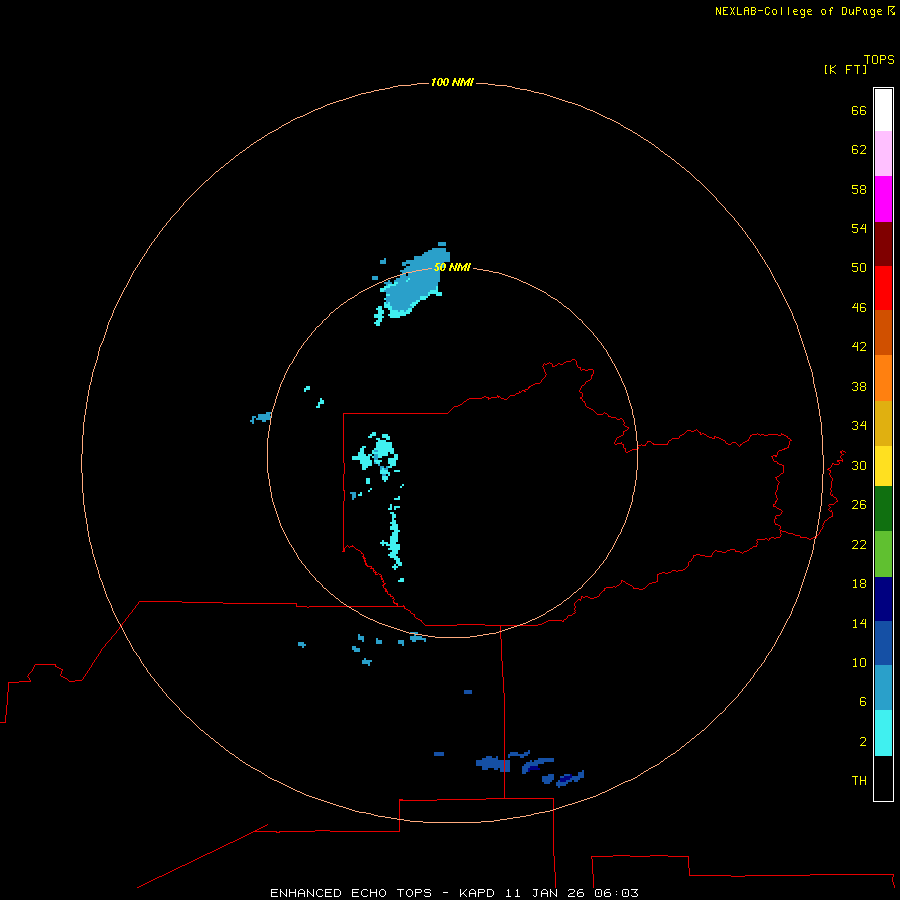Click the 'ENHANCED ECHO TOPS' caption text

click(x=351, y=893)
